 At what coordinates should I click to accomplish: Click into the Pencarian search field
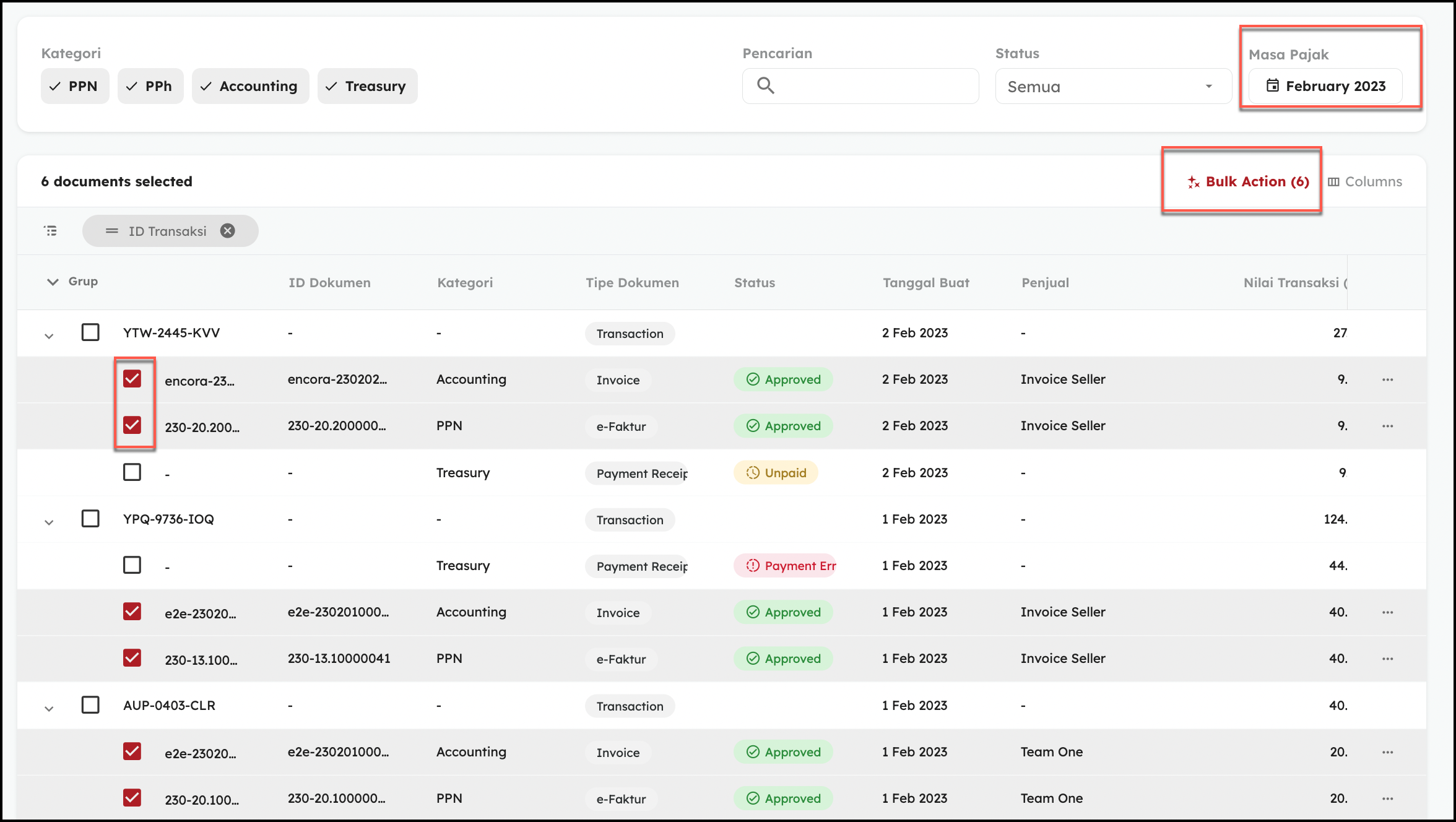pyautogui.click(x=873, y=86)
